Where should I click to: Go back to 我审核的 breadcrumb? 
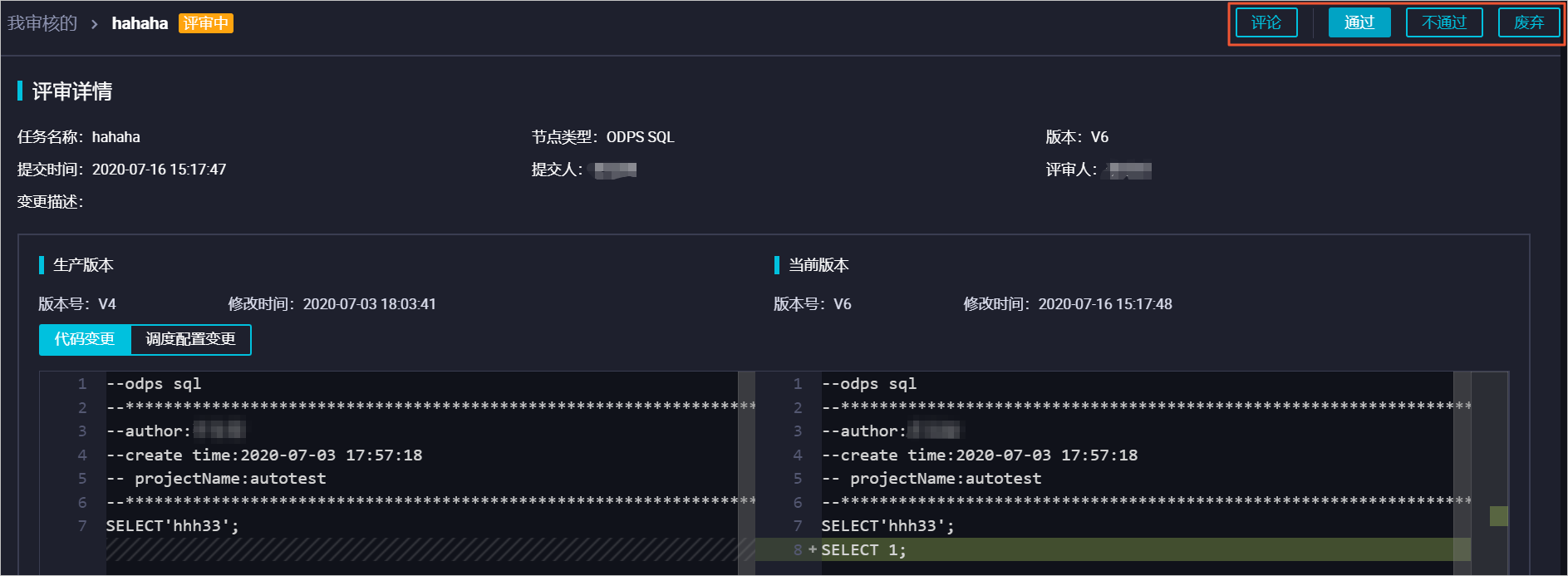[x=42, y=23]
